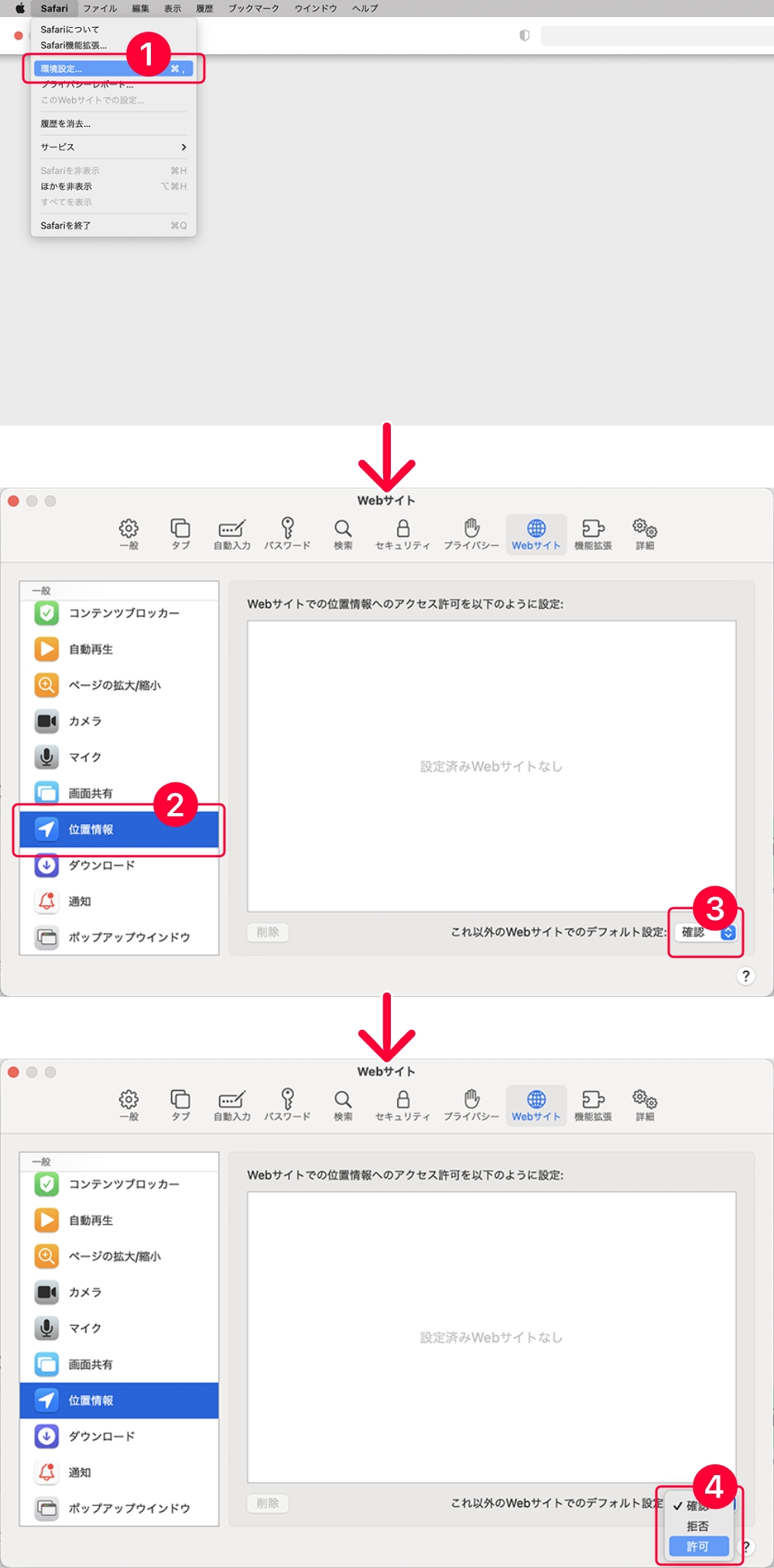774x1568 pixels.
Task: Choose 履歴を消去... from the Safari menu
Action: [x=113, y=124]
